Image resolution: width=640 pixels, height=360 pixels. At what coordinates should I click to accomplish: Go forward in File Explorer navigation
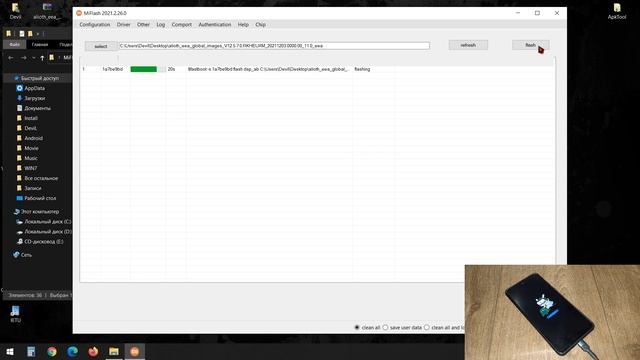click(x=24, y=58)
